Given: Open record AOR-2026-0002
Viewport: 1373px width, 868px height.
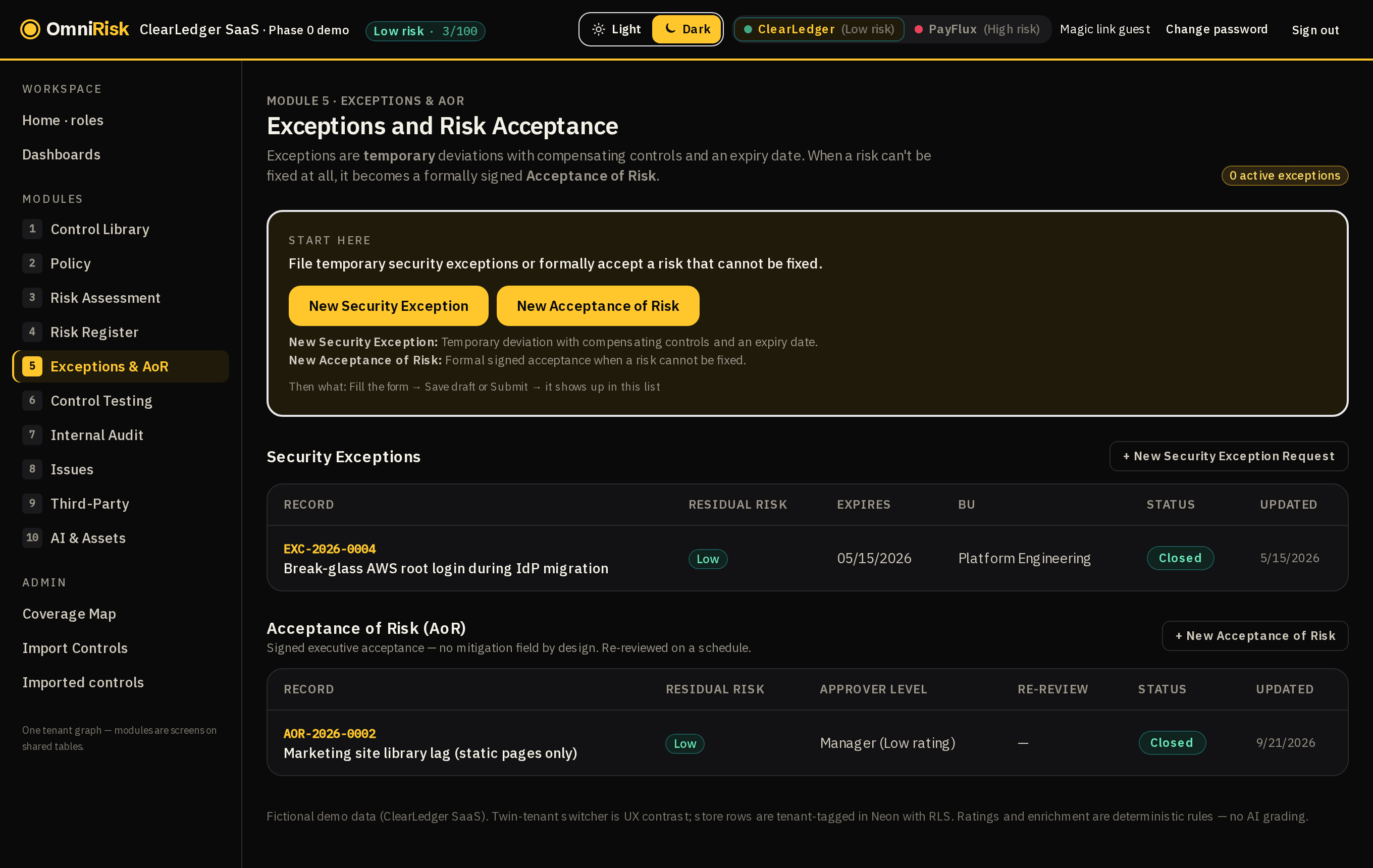Looking at the screenshot, I should click(x=330, y=733).
